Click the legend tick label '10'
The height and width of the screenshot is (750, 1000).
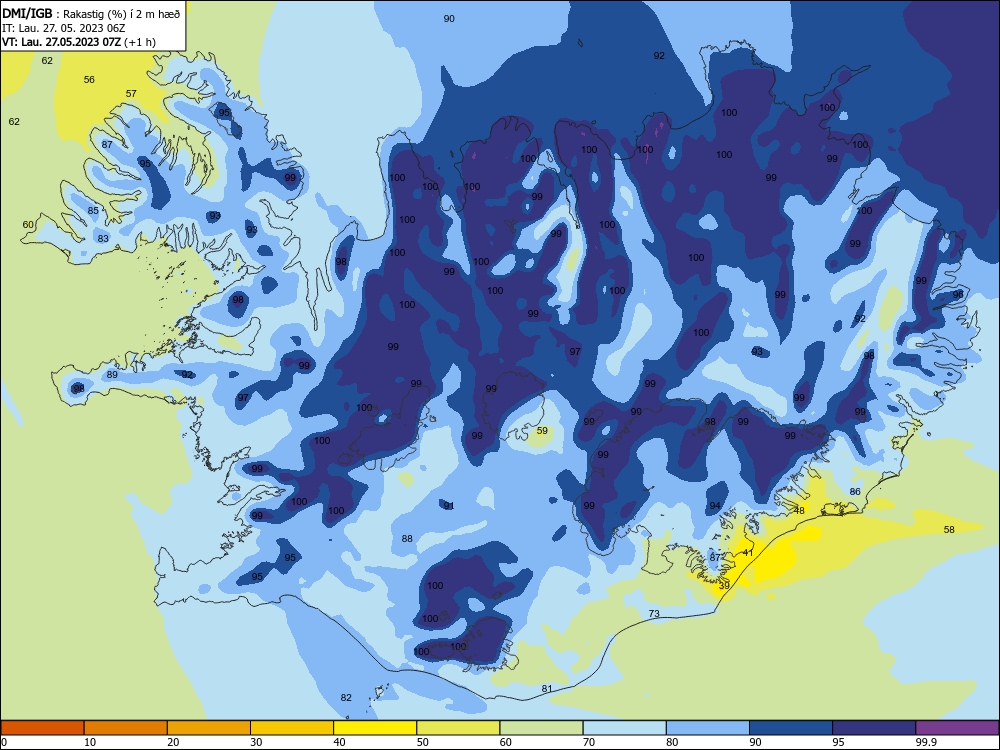coord(90,742)
